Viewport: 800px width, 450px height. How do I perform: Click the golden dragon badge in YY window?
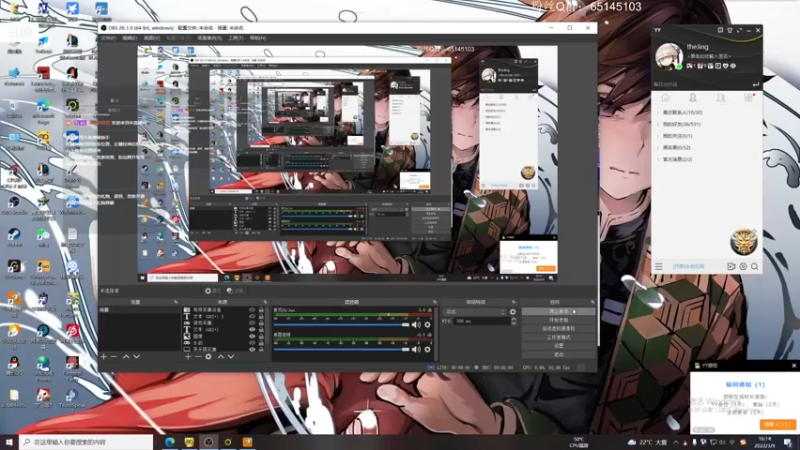[743, 241]
